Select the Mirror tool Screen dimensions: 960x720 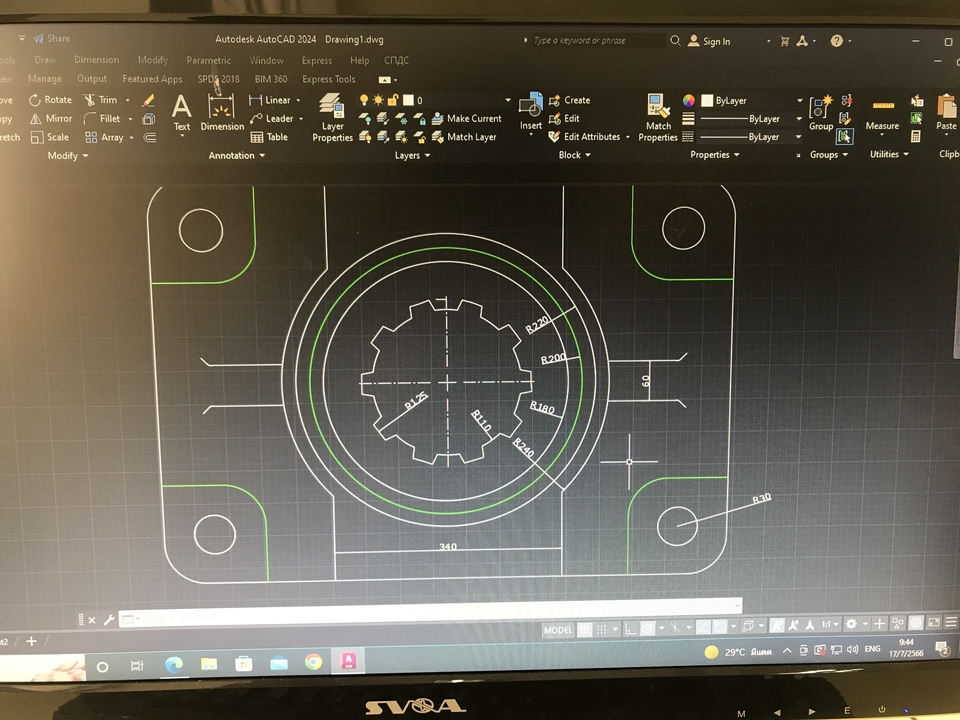(x=51, y=119)
